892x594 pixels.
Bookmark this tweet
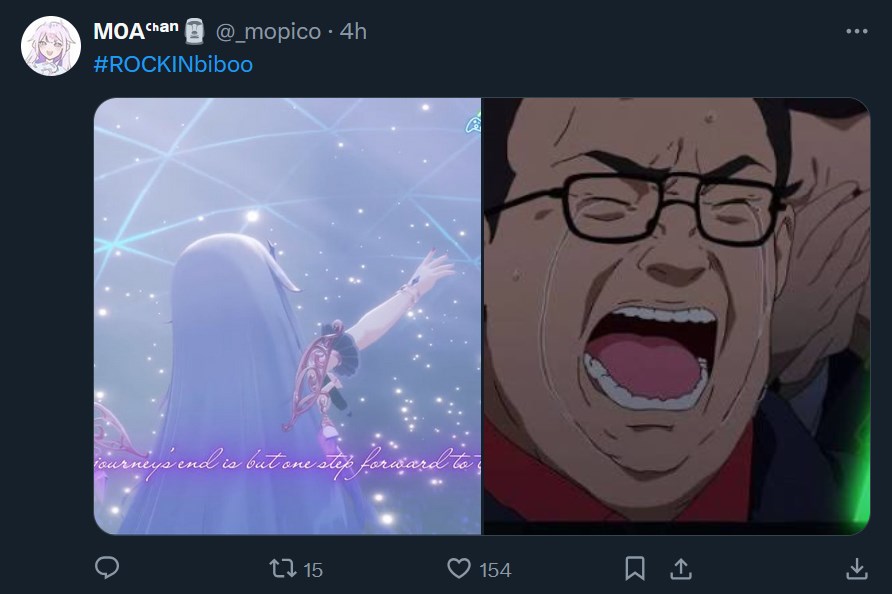635,568
